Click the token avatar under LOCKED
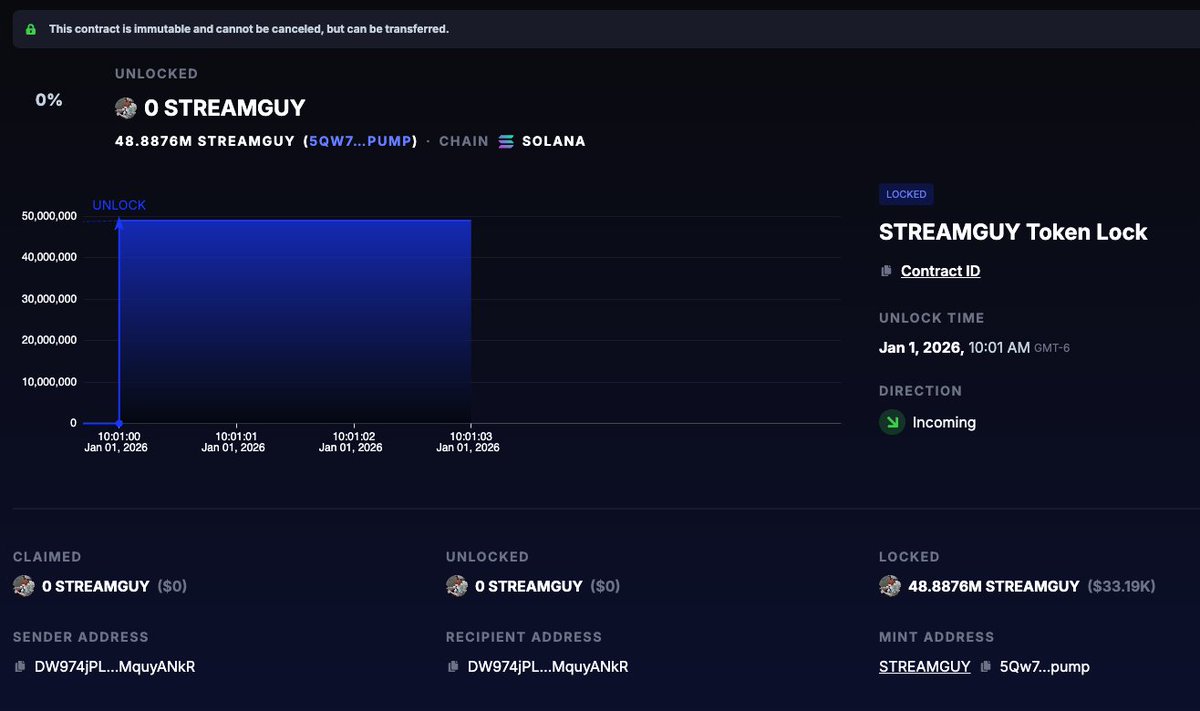The width and height of the screenshot is (1200, 711). (890, 586)
